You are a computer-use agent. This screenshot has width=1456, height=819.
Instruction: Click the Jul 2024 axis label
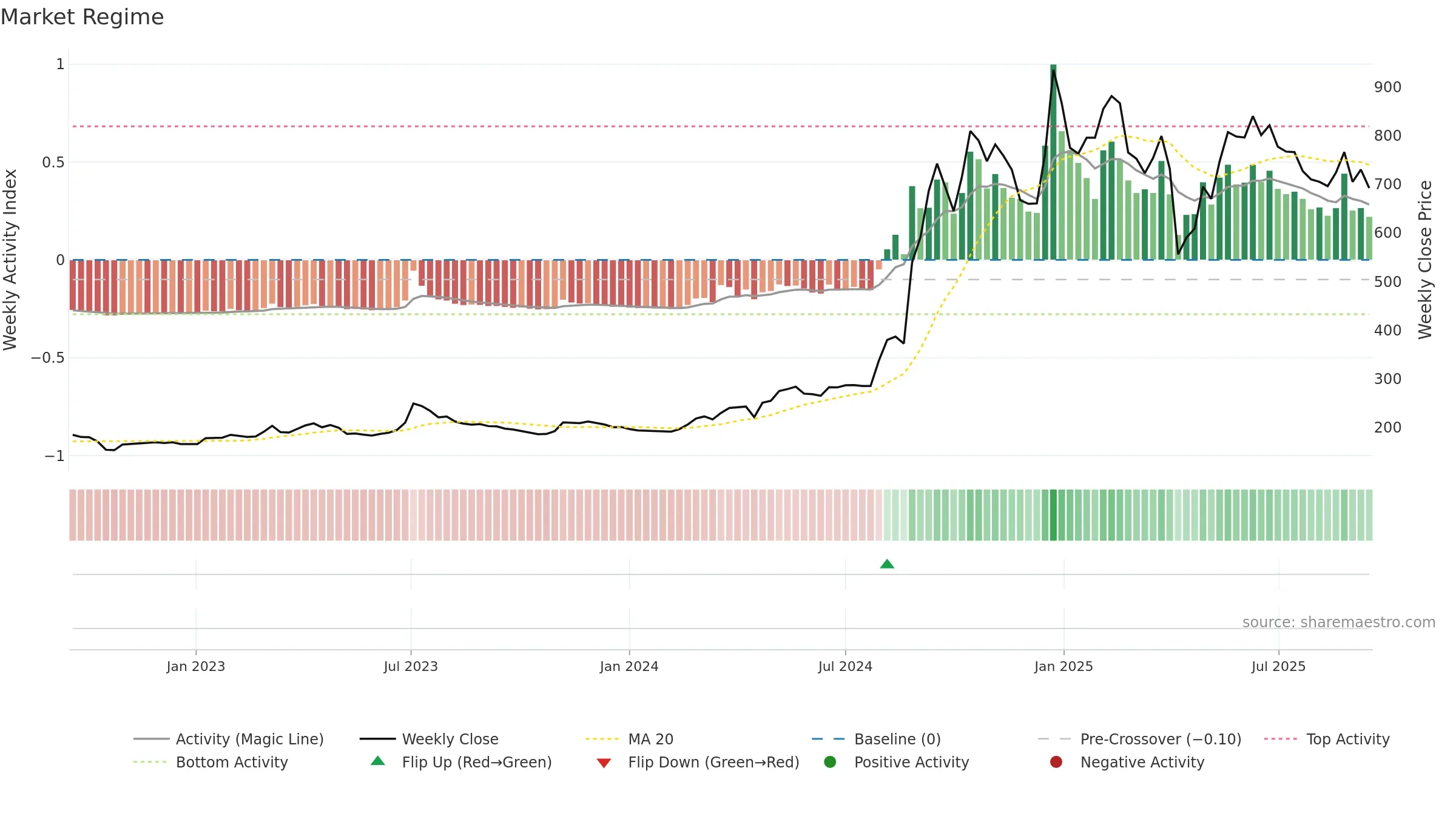(845, 666)
